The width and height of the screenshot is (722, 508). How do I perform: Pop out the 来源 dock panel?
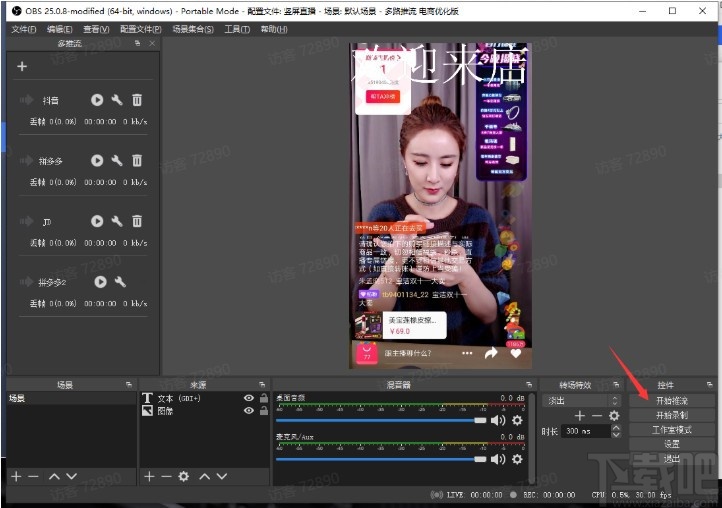tap(262, 385)
